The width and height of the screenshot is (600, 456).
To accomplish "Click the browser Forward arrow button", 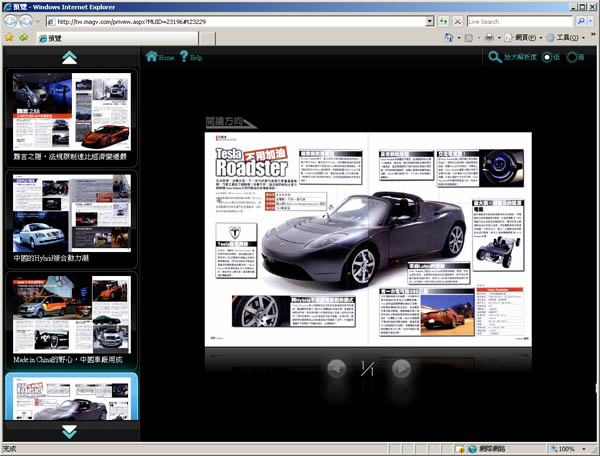I will tap(26, 21).
